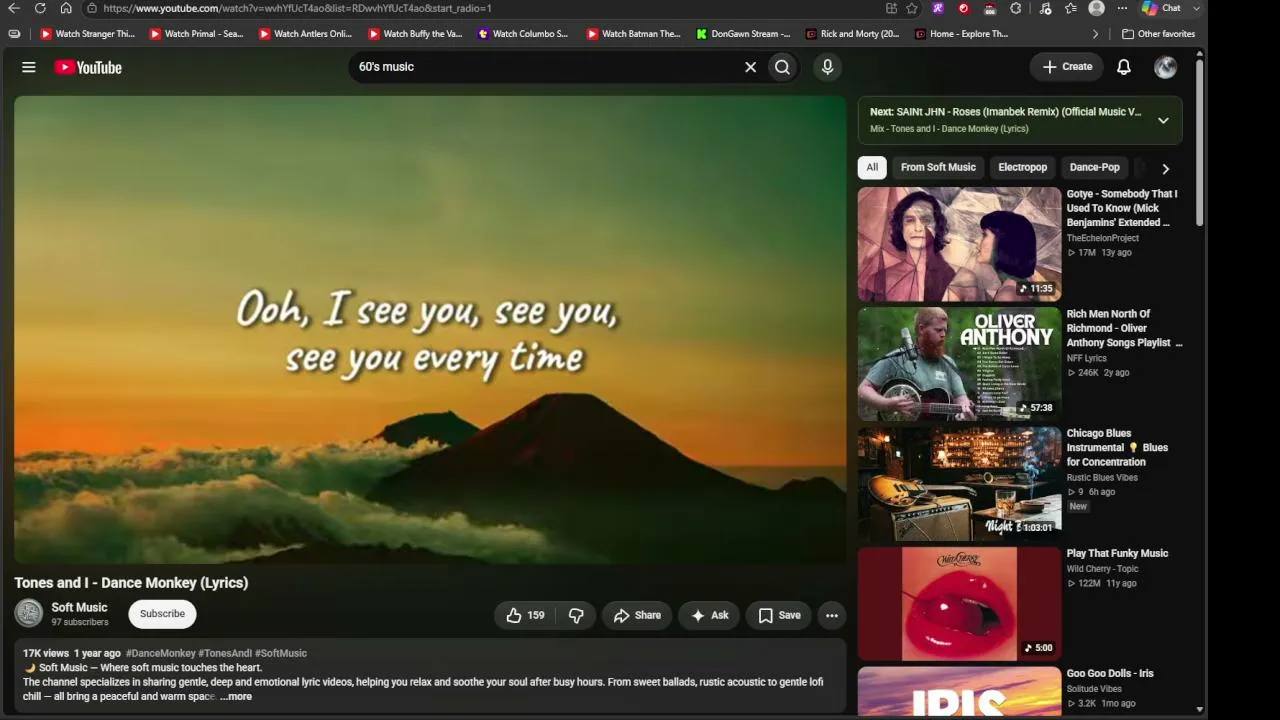Open Copilot Chat
The height and width of the screenshot is (720, 1280).
coord(1161,8)
